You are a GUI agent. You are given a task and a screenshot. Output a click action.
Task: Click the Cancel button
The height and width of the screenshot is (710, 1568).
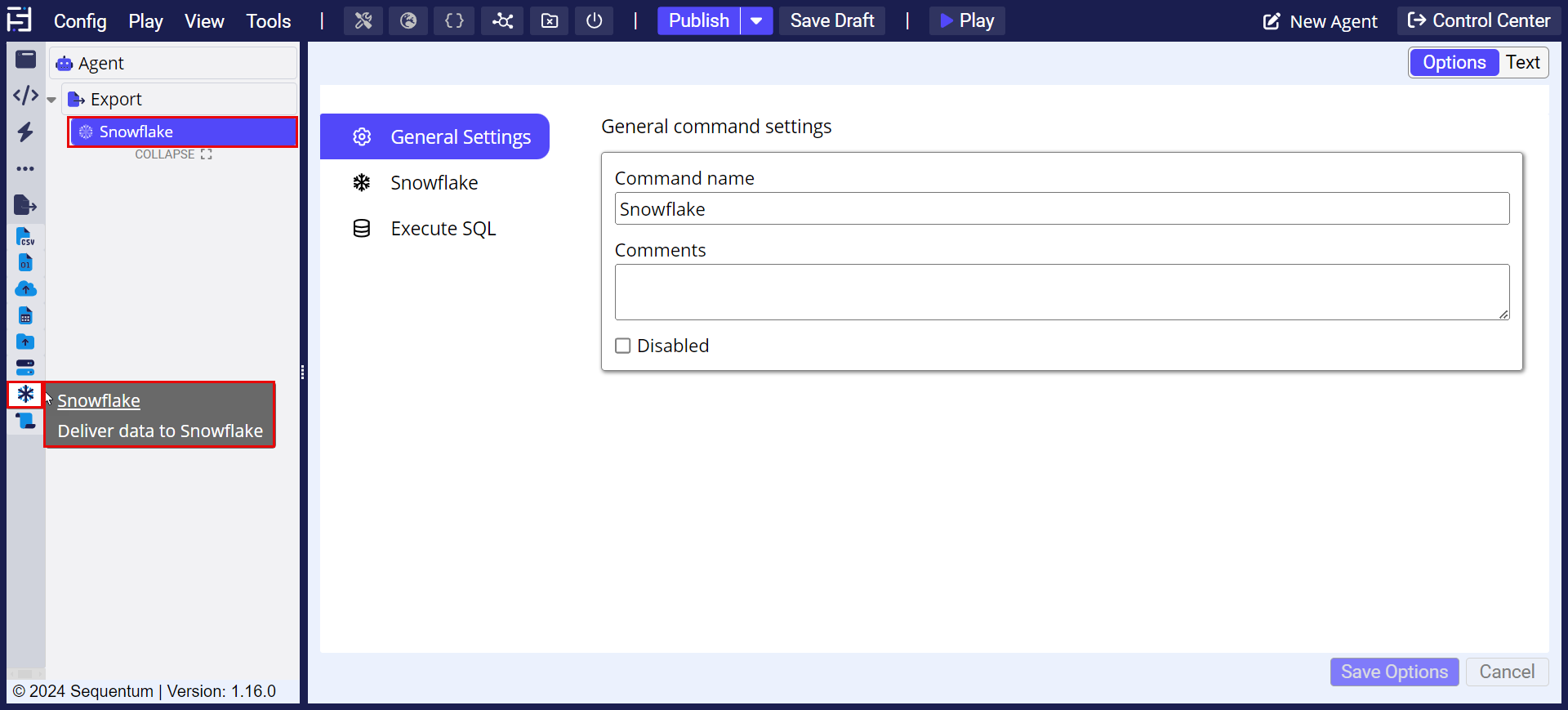point(1507,672)
